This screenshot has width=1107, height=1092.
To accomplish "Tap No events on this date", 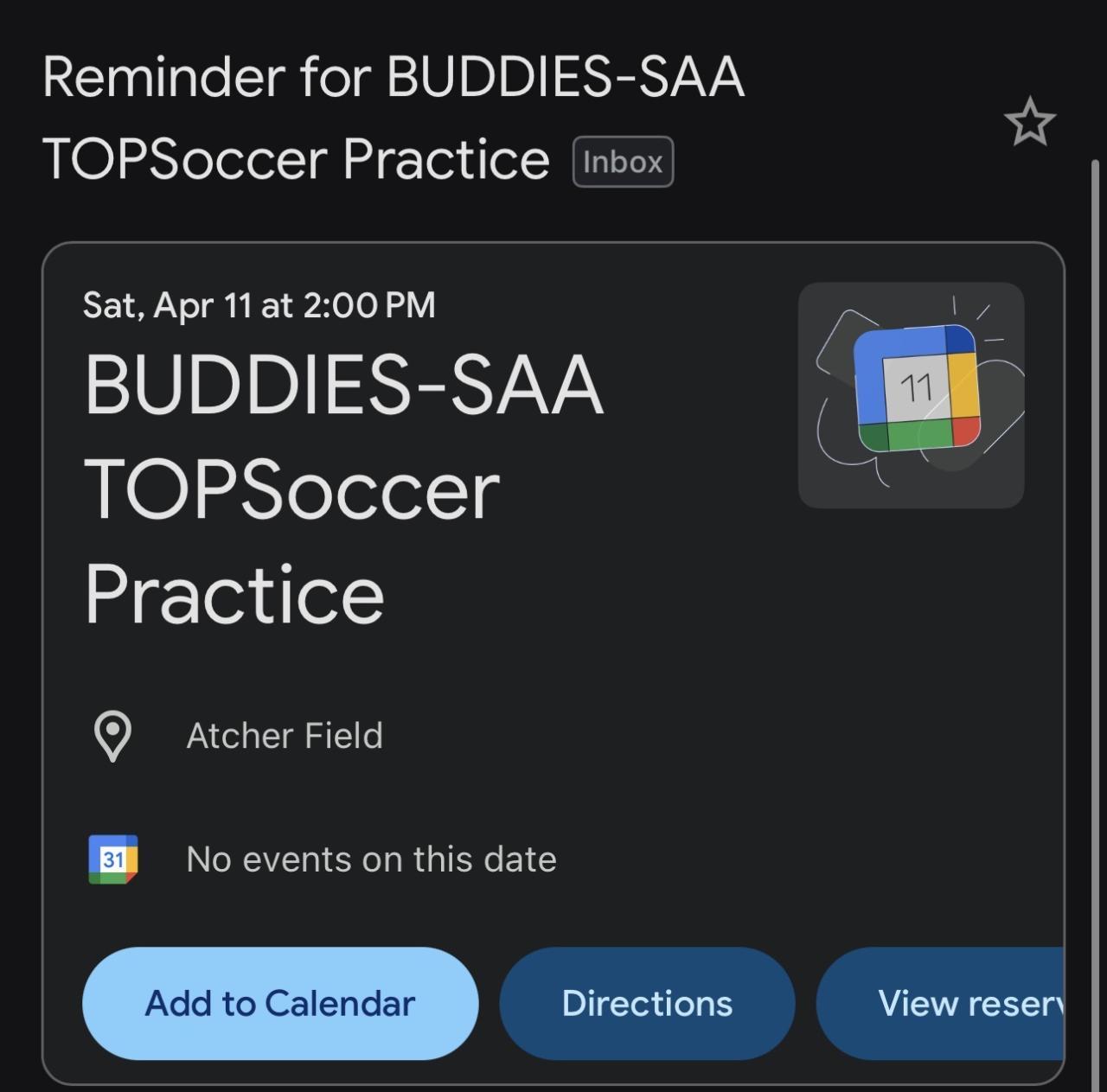I will 372,859.
